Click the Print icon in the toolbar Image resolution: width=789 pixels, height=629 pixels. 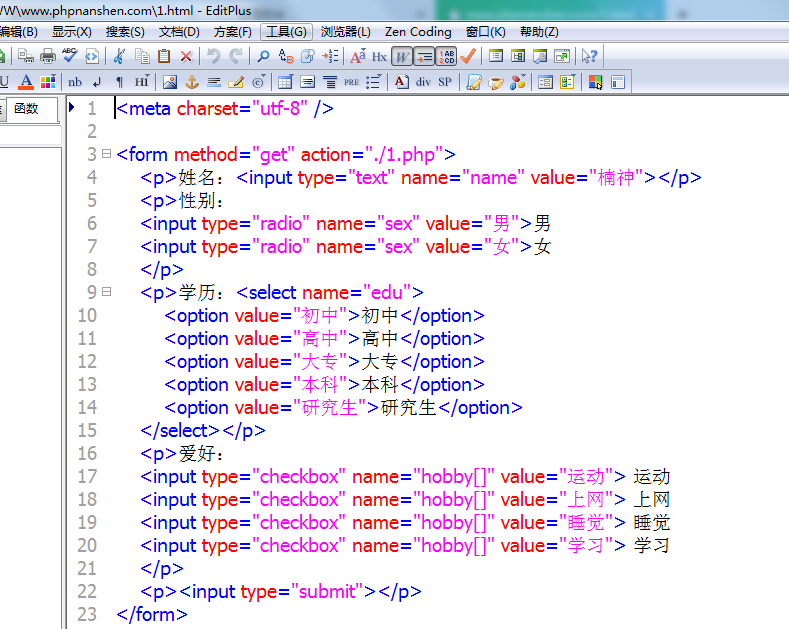click(x=47, y=56)
